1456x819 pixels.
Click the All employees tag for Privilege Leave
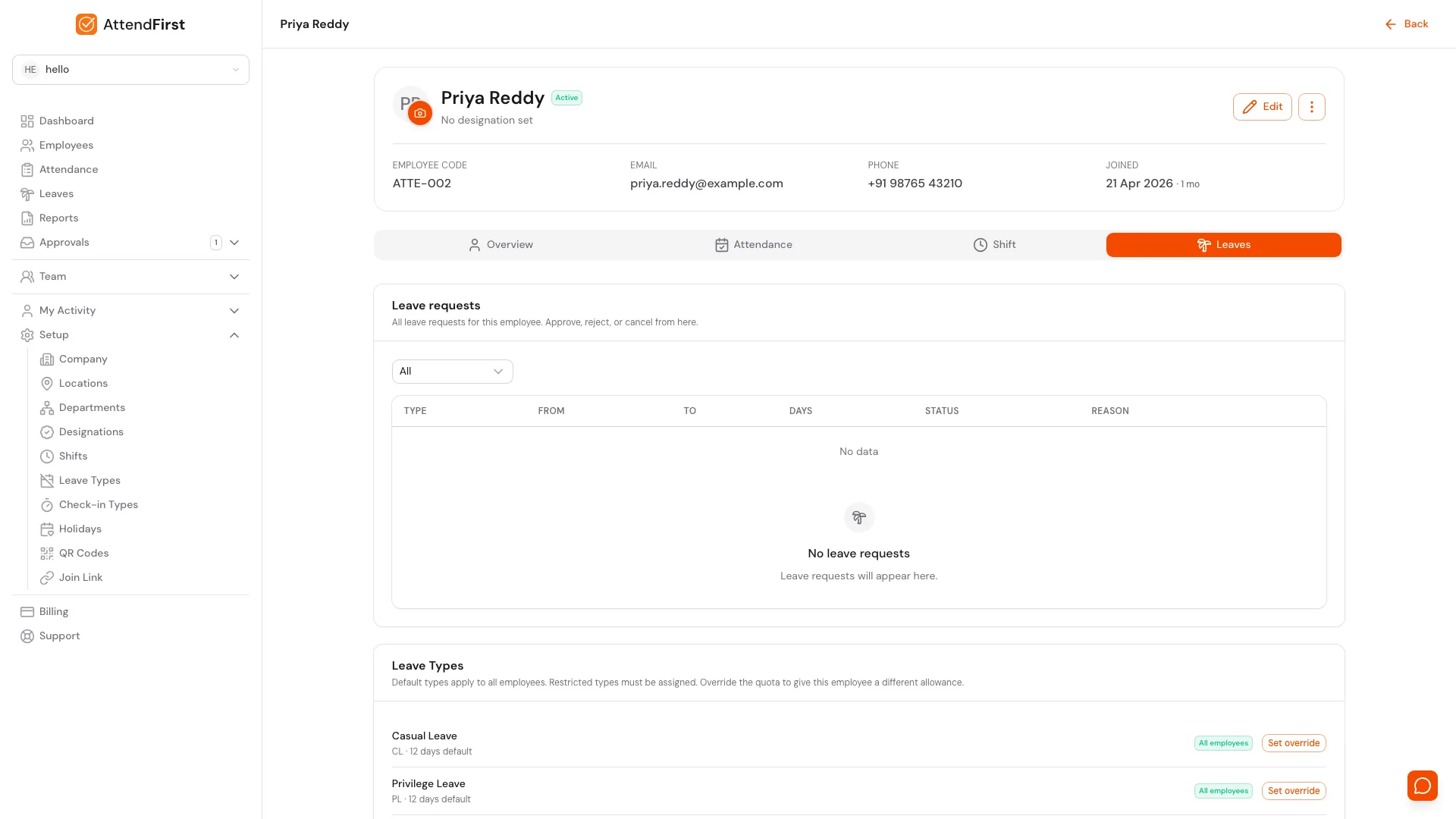pos(1223,791)
